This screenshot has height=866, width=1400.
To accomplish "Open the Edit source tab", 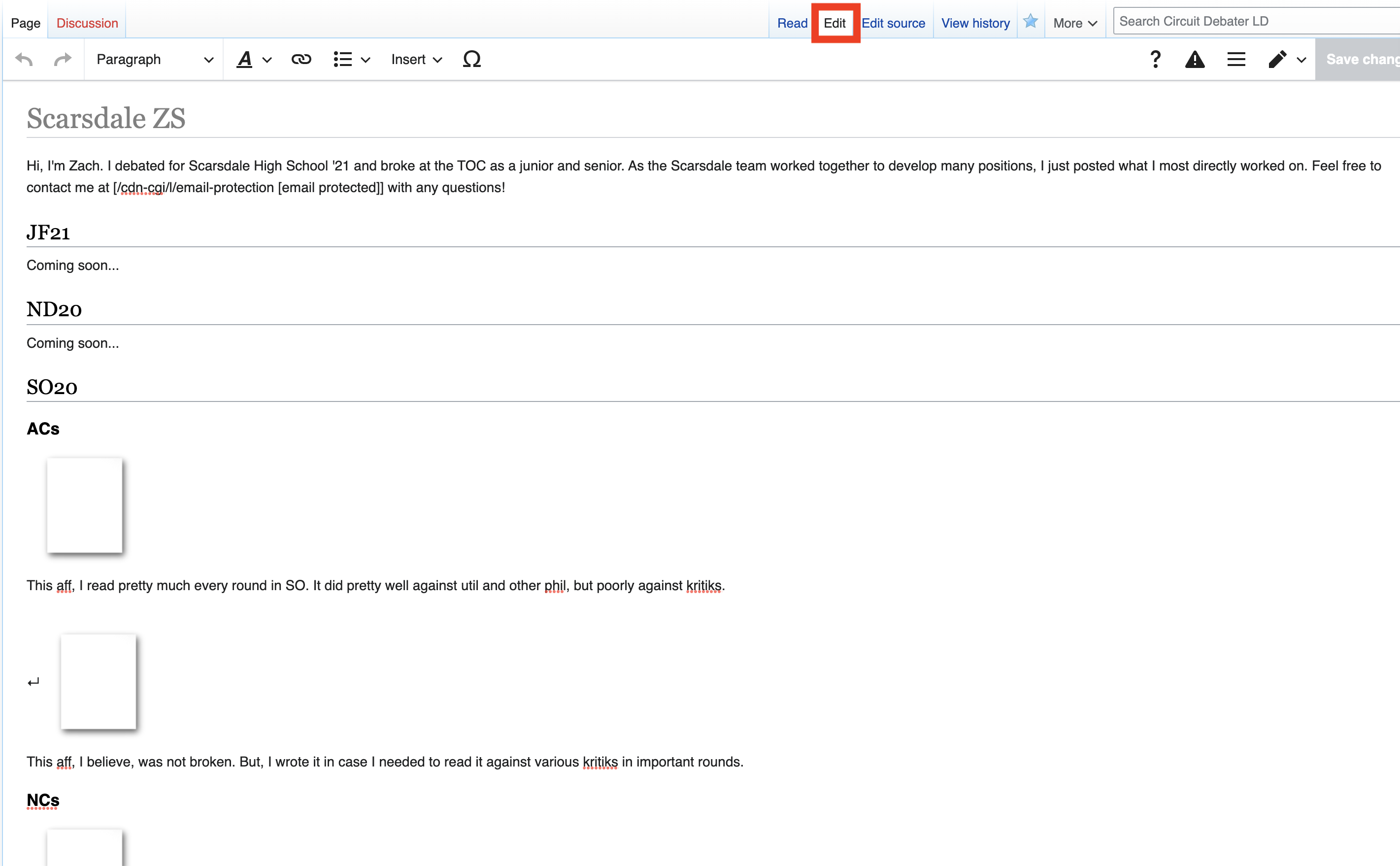I will (893, 23).
